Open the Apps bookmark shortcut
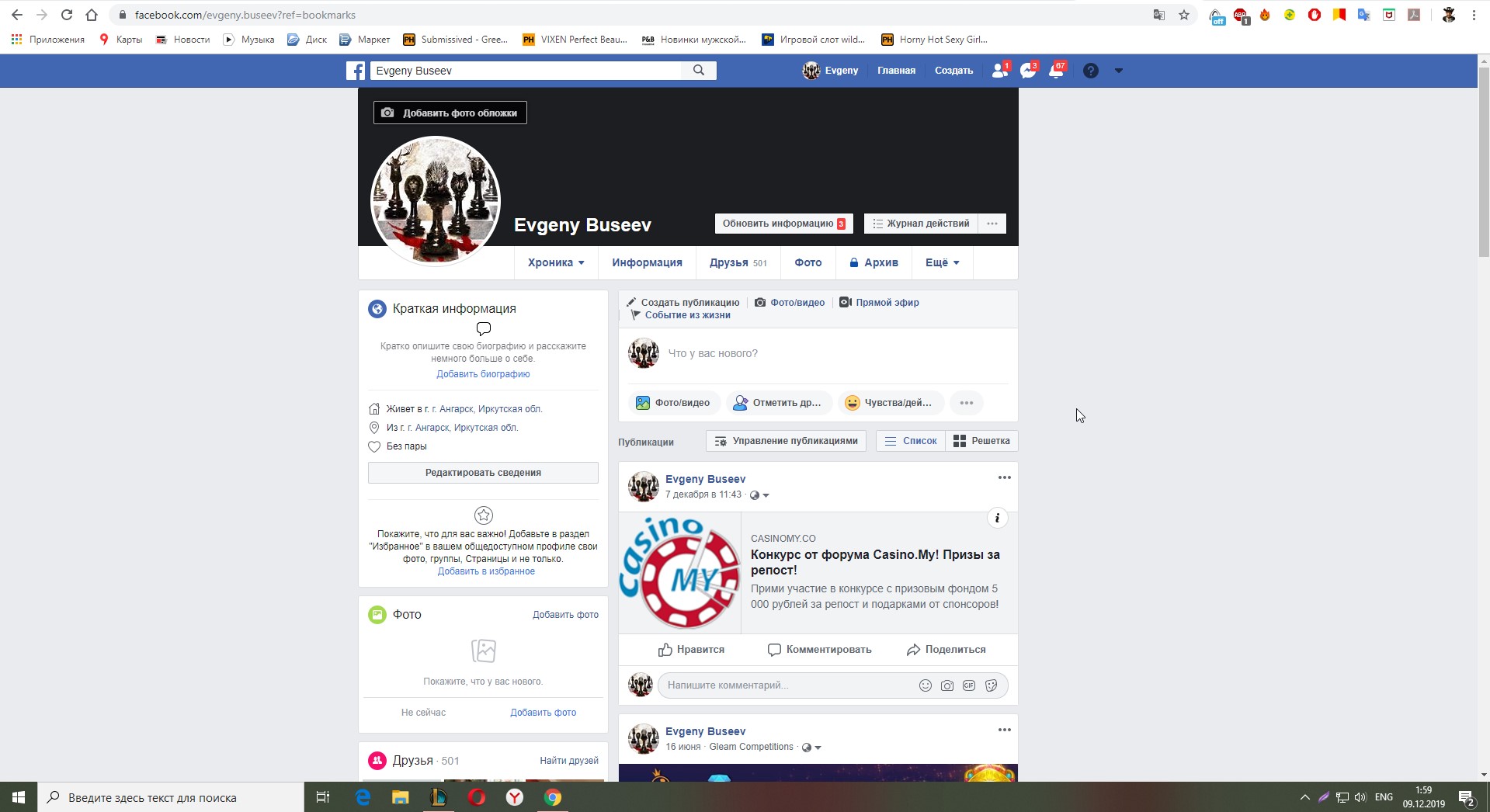Viewport: 1490px width, 812px height. (x=48, y=40)
